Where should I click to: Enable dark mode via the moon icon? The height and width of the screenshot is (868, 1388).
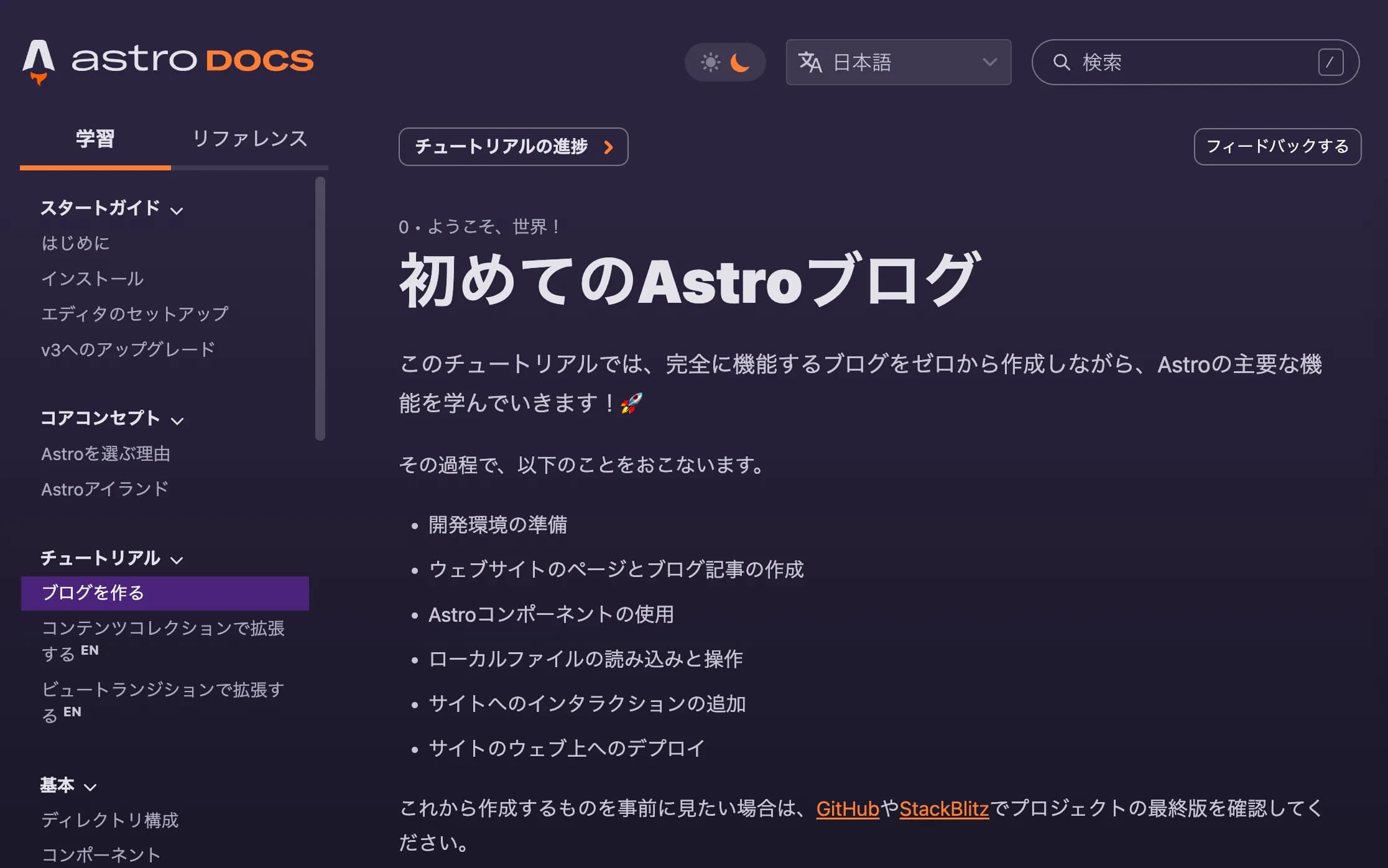click(x=741, y=63)
